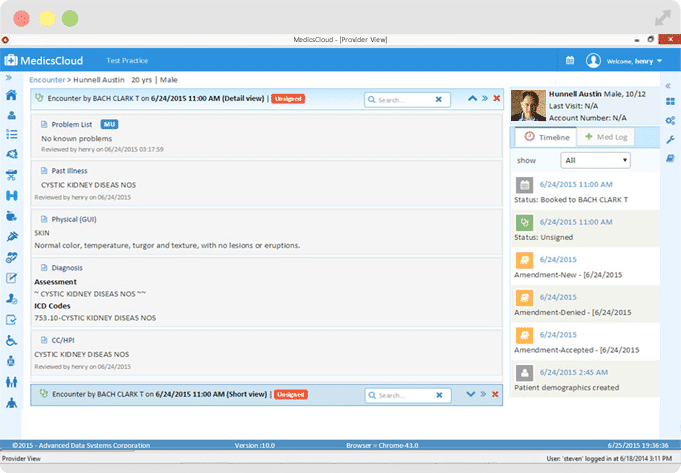Screen dimensions: 681x473
Task: Open the book icon in right sidebar
Action: click(671, 159)
